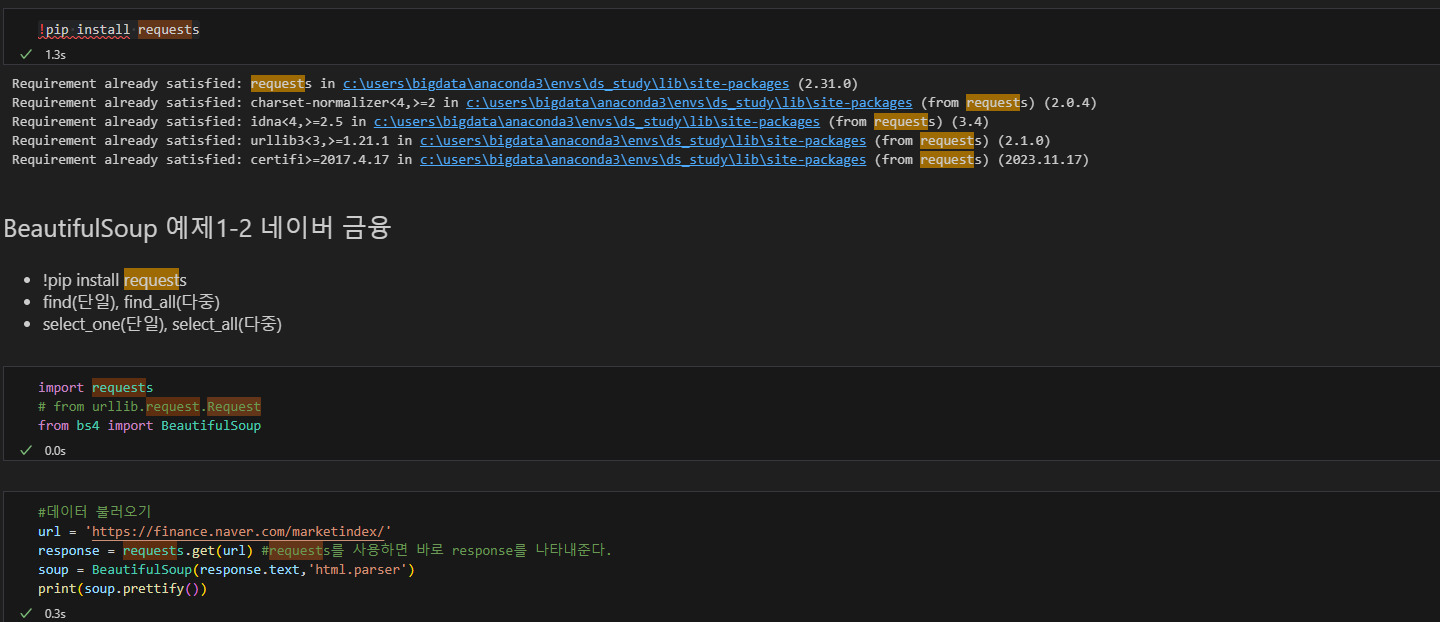1440x622 pixels.
Task: Click the '!pip install requests' markdown bullet
Action: click(x=115, y=280)
